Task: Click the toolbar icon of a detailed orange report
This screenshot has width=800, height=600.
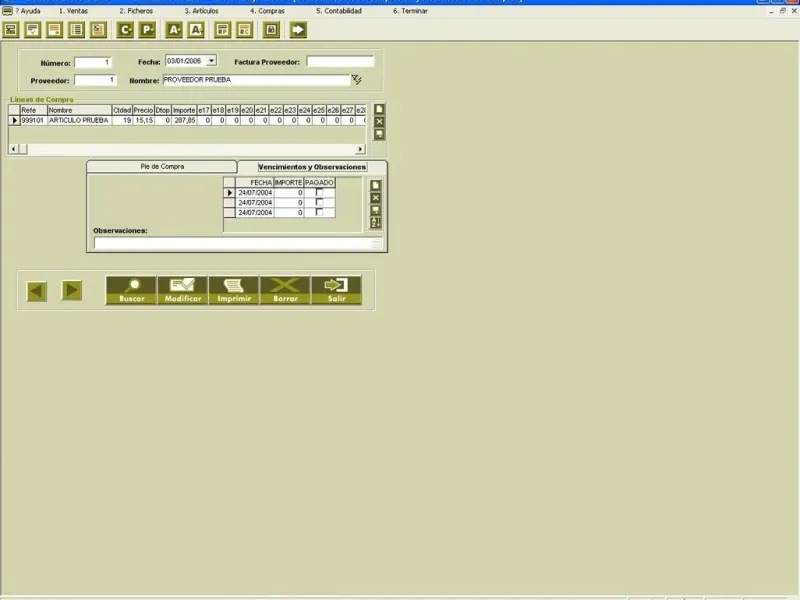Action: (98, 30)
